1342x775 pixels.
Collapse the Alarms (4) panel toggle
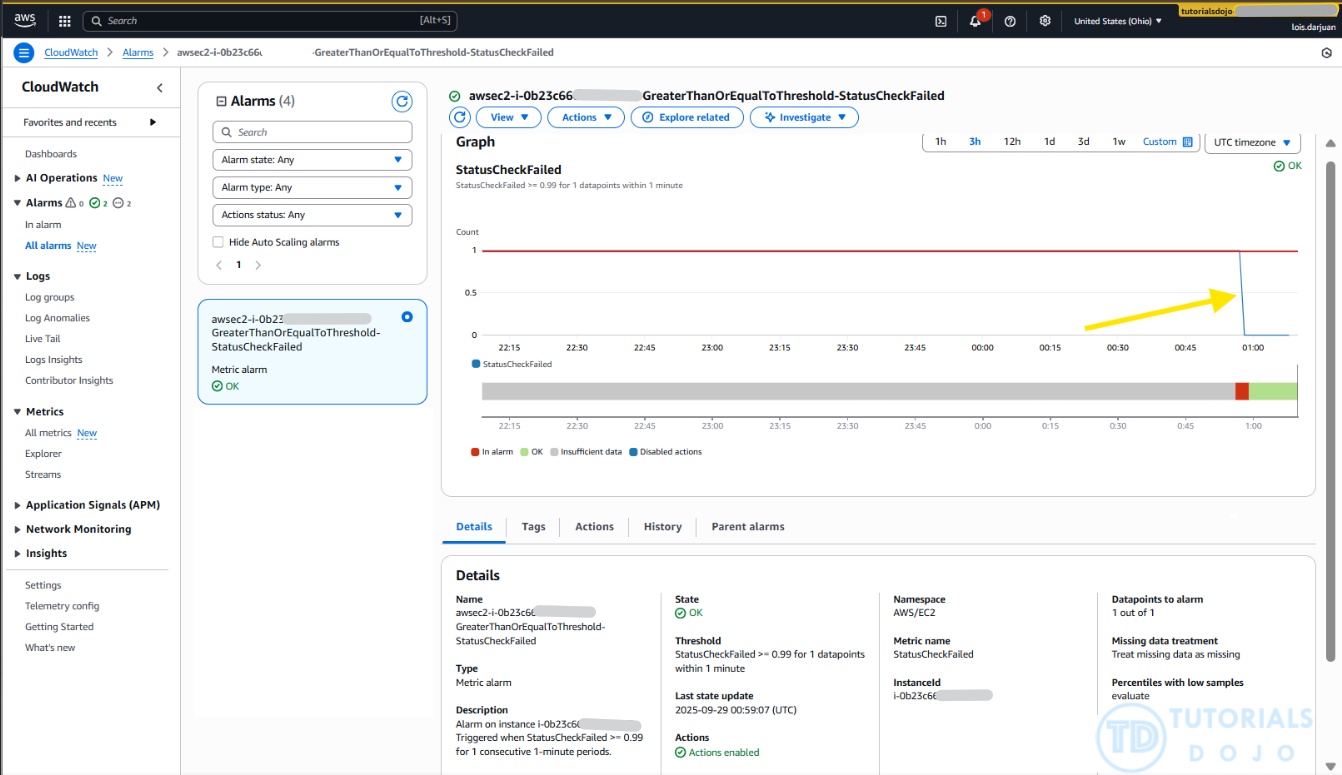coord(221,101)
